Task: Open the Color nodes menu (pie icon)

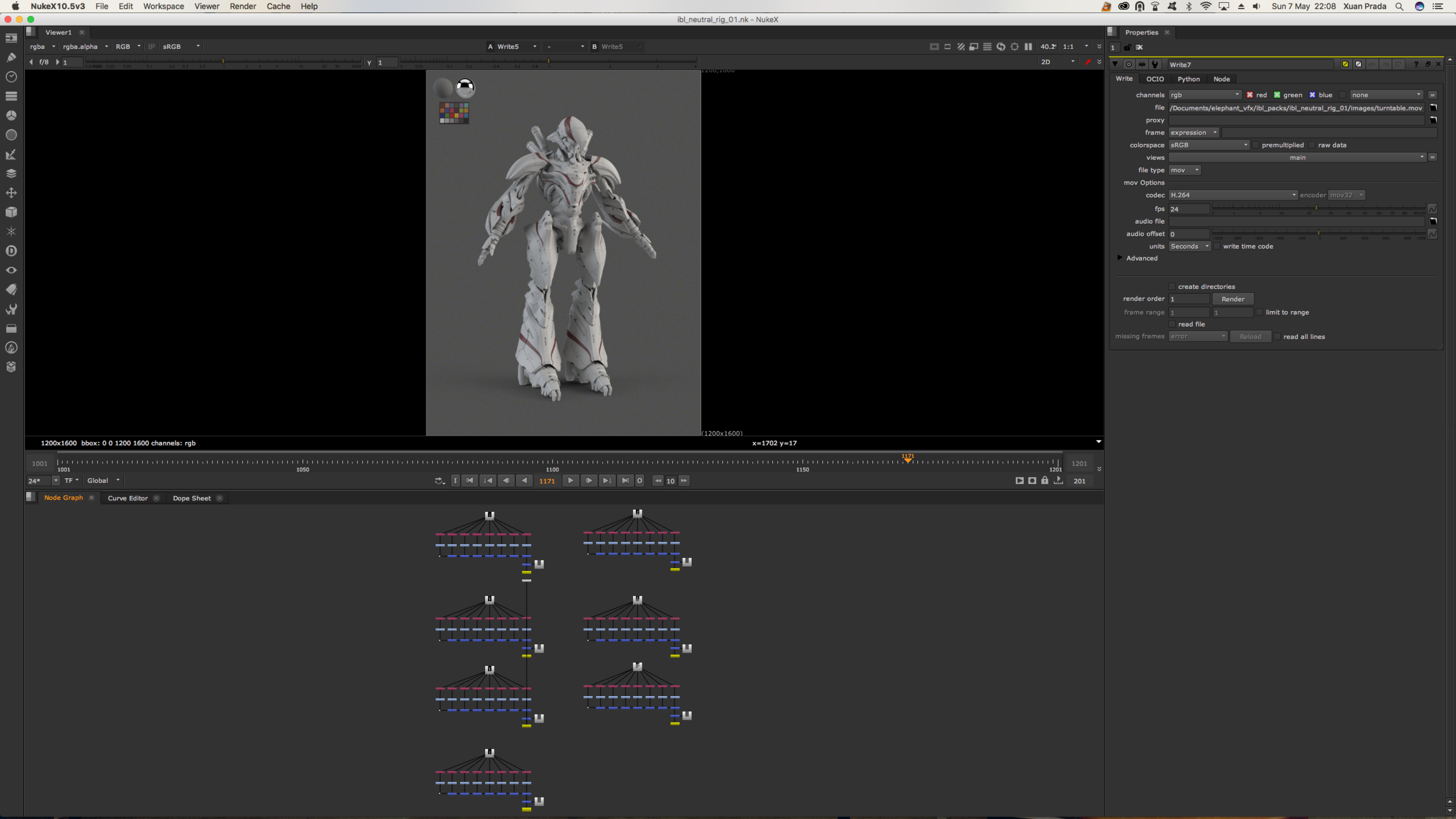Action: 11,115
